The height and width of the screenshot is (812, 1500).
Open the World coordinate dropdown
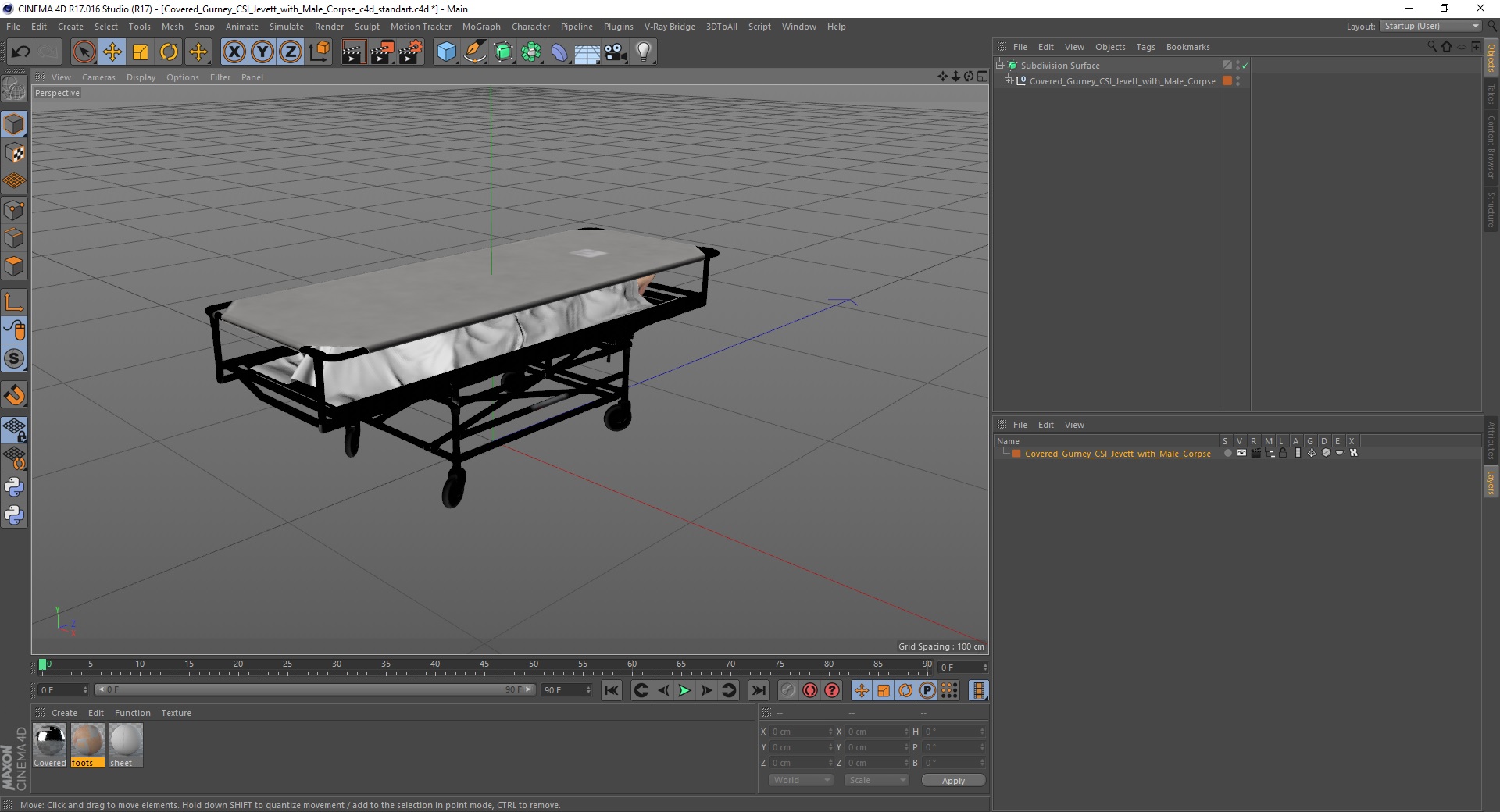point(801,780)
